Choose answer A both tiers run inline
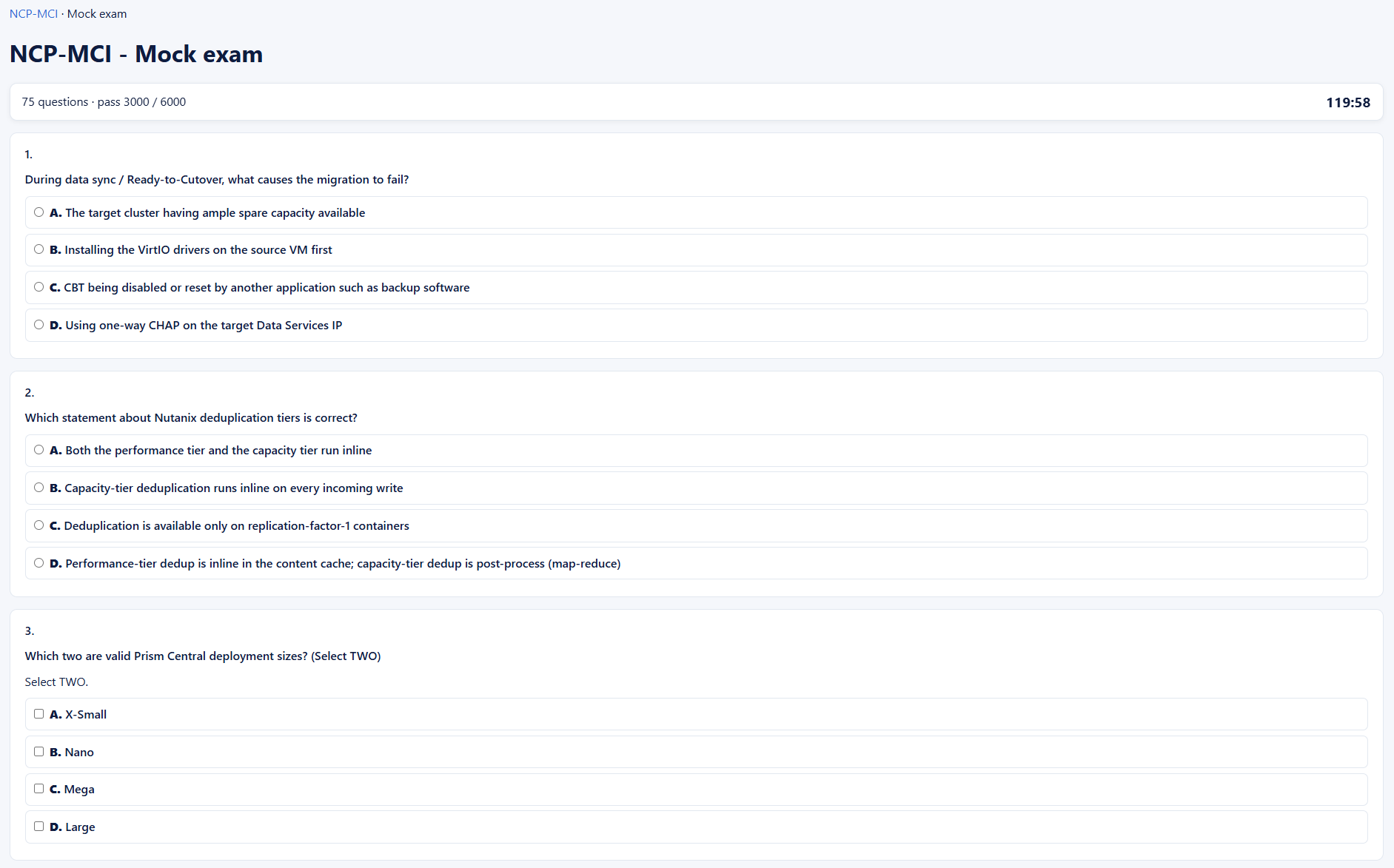1394x868 pixels. [x=39, y=450]
